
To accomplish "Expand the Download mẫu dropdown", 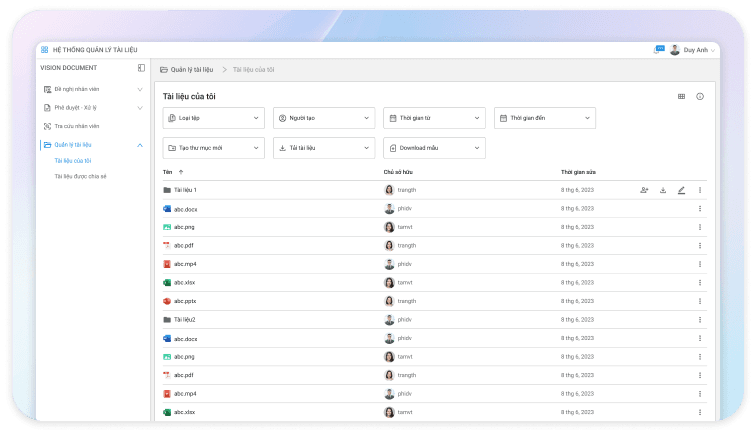I will pyautogui.click(x=433, y=147).
